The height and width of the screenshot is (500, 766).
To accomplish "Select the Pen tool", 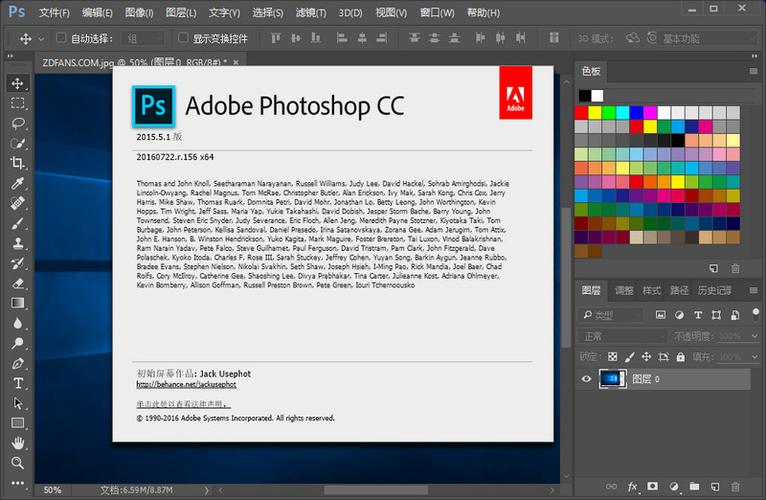I will [18, 364].
